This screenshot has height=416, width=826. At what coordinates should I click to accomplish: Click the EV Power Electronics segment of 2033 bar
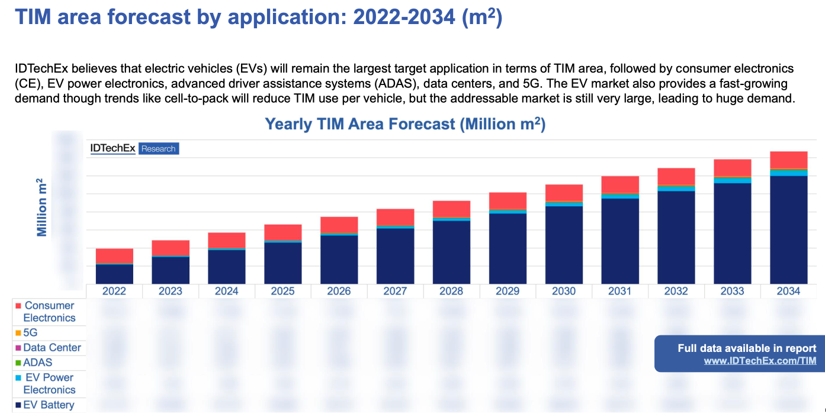[x=732, y=181]
